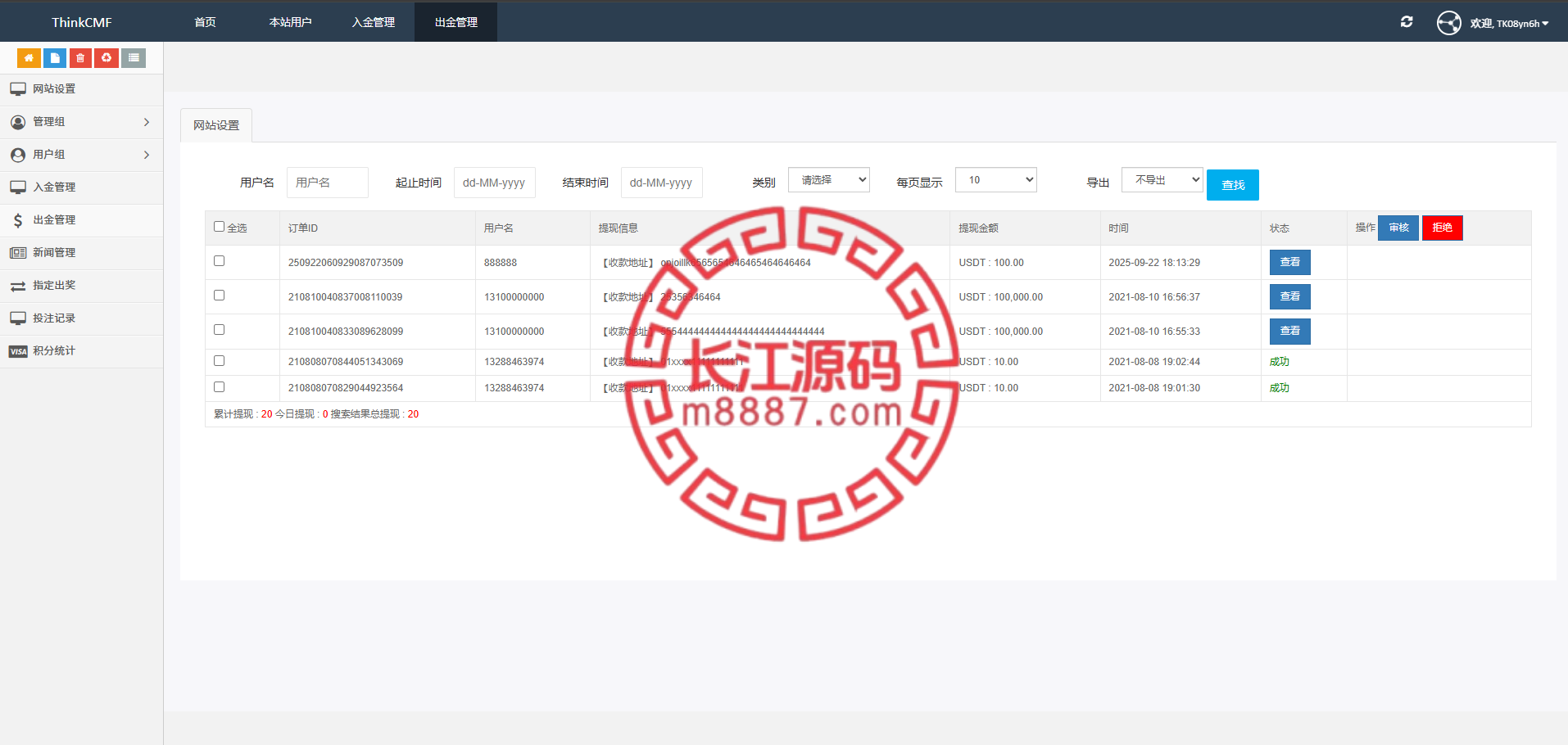Screen dimensions: 1568x745
Task: Click the red recycle shortcut icon
Action: coord(106,58)
